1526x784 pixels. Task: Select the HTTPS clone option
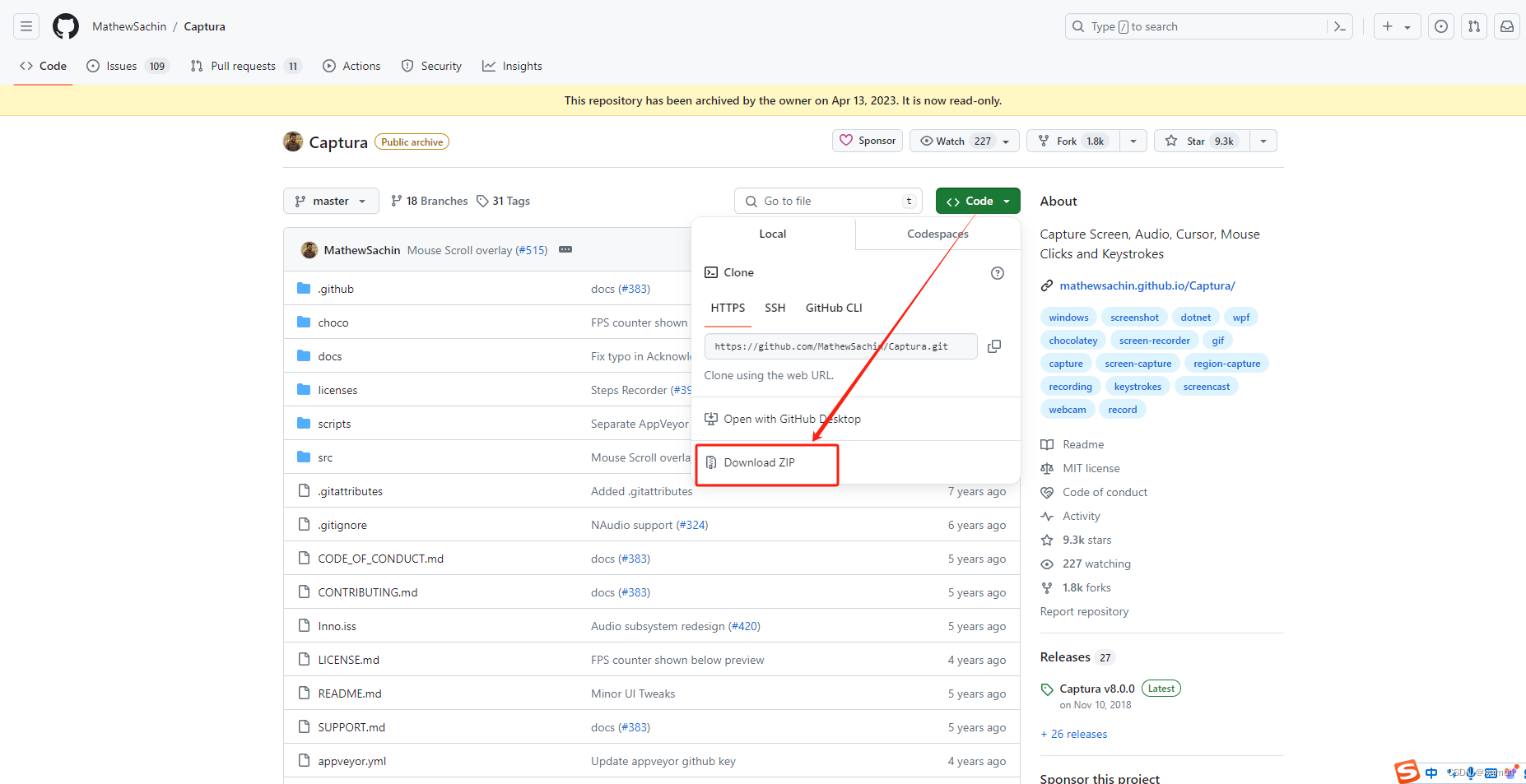point(728,308)
